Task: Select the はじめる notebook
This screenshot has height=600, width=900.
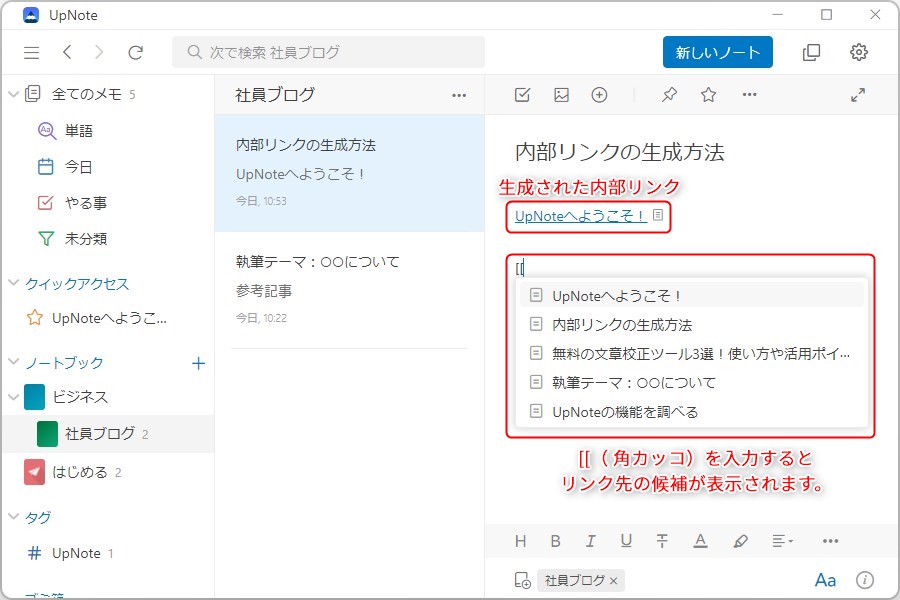Action: [x=79, y=473]
